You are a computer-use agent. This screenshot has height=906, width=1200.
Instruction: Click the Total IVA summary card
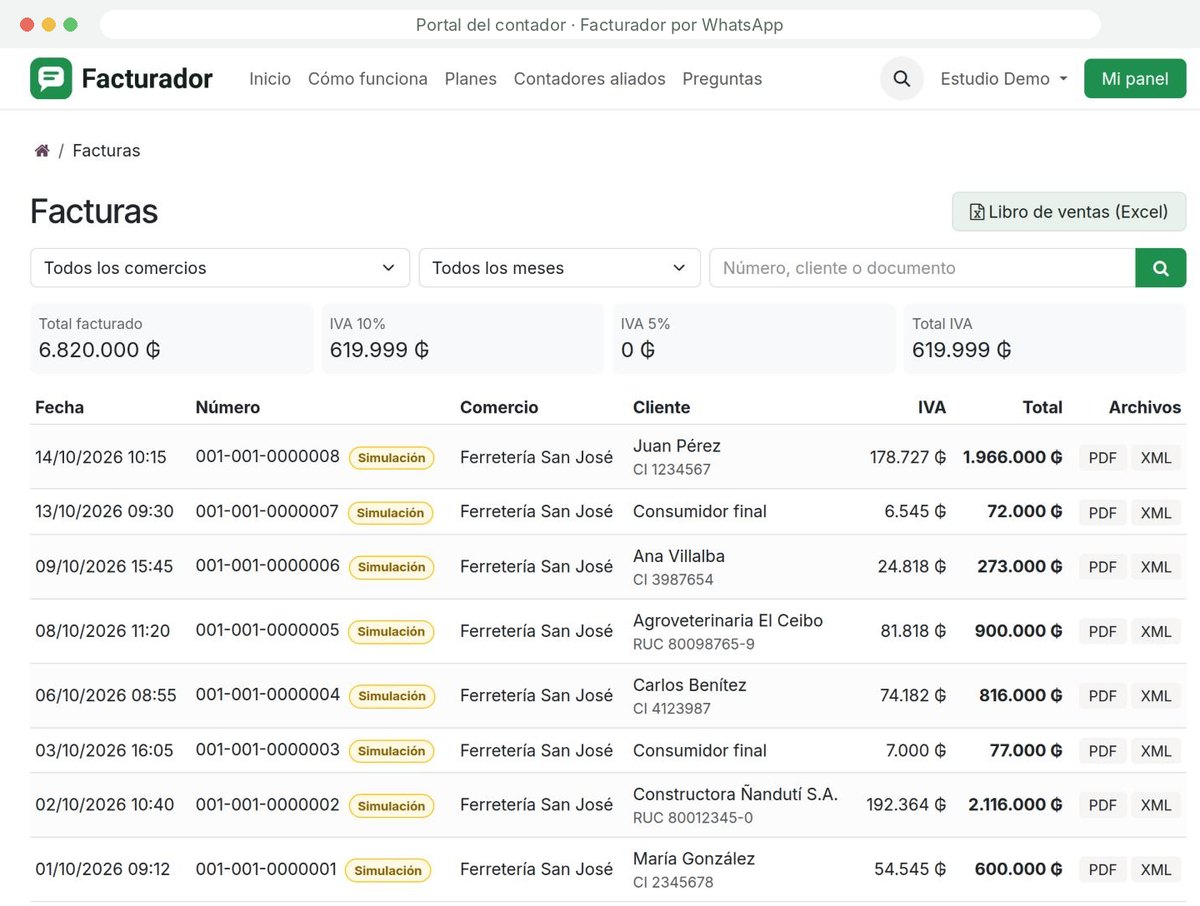click(1045, 339)
